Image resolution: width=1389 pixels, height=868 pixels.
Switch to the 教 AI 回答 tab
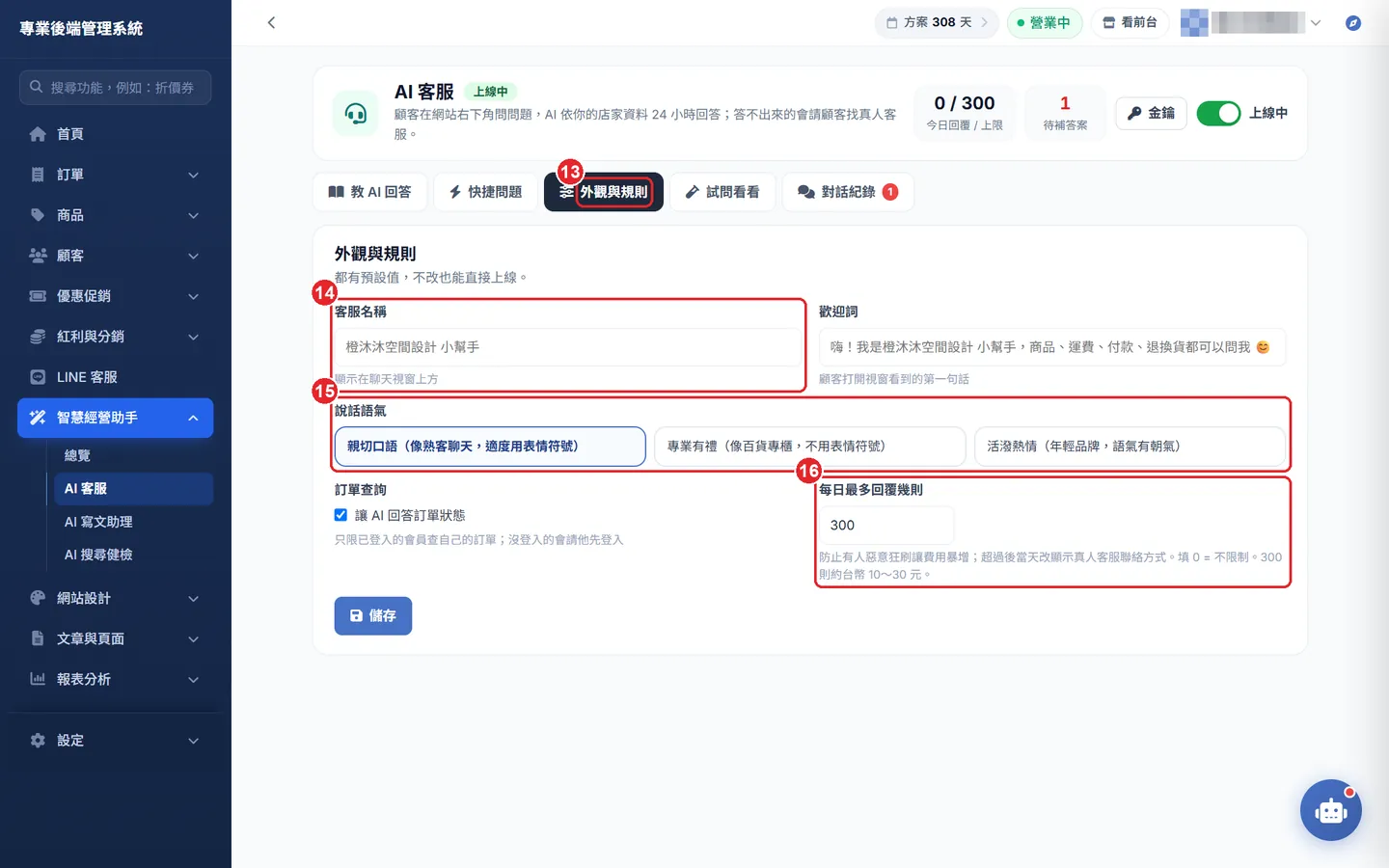[x=369, y=192]
